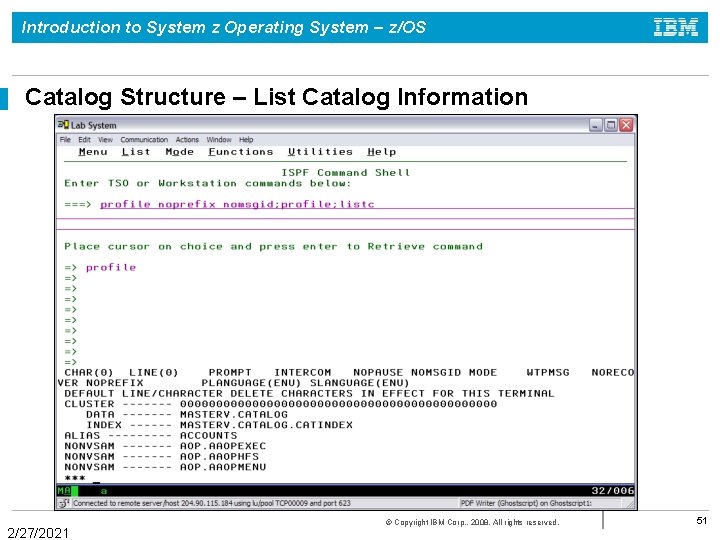This screenshot has height=540, width=720.
Task: Select ISPF Mode action bar item
Action: [x=180, y=152]
